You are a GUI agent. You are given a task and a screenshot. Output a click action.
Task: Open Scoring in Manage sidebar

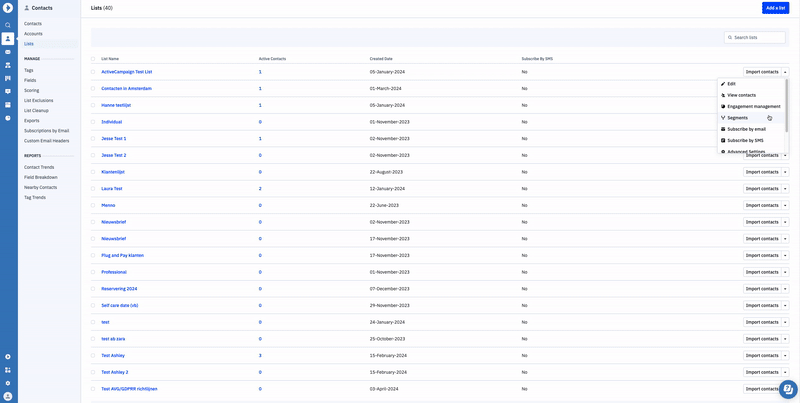(31, 90)
